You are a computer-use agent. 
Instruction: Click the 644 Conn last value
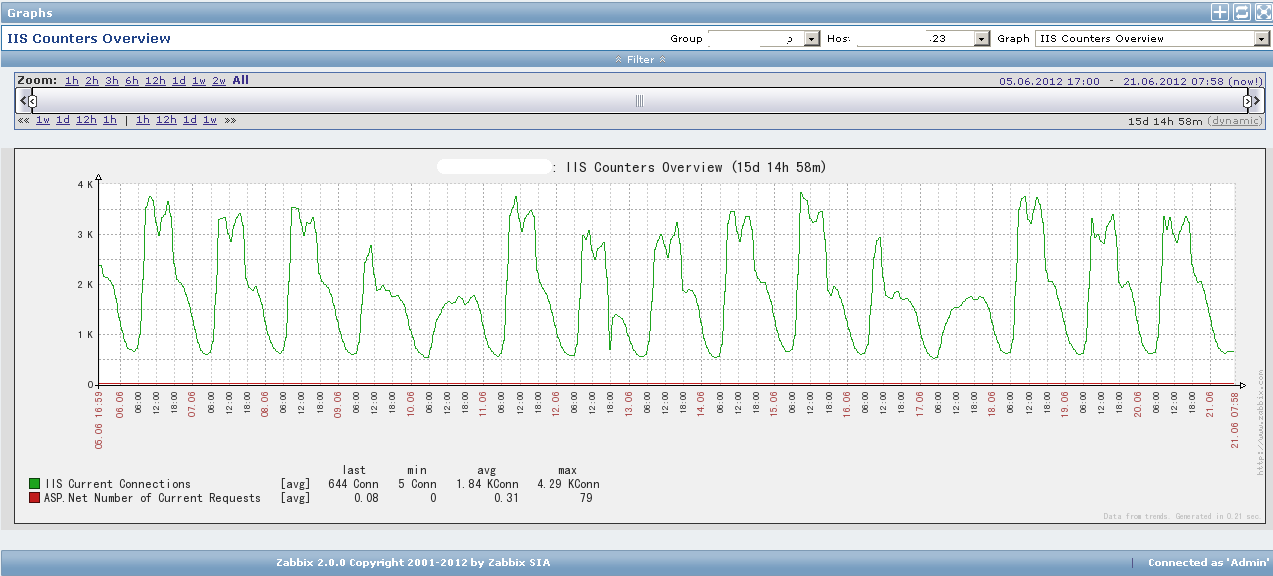pos(354,484)
